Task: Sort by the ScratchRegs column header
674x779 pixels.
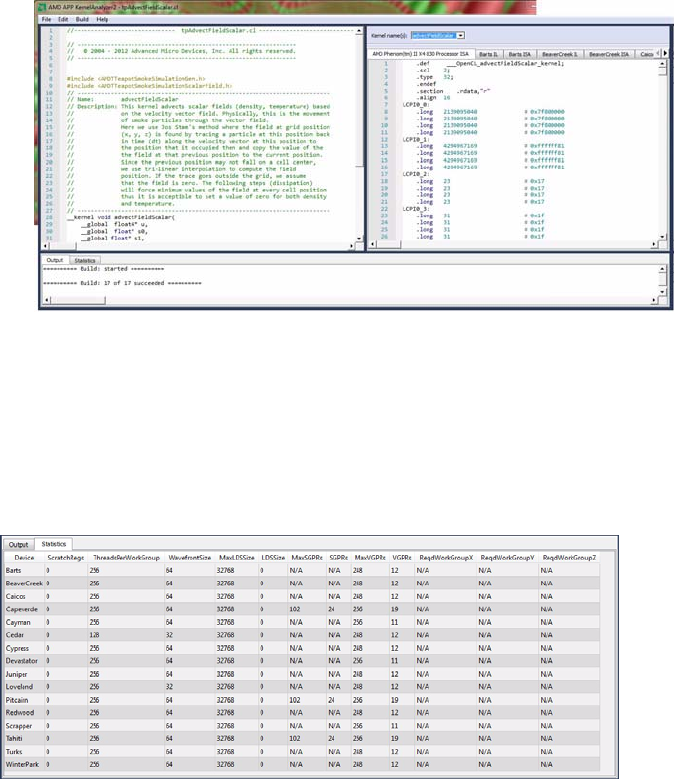Action: coord(66,557)
